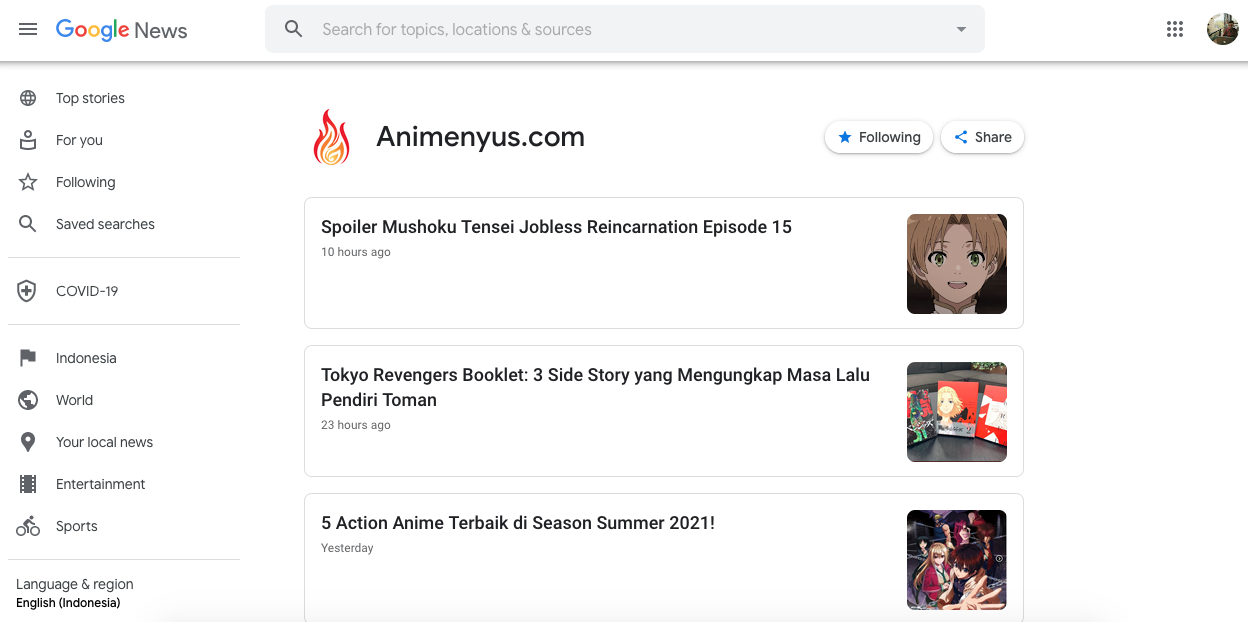Click the local news pin icon
The height and width of the screenshot is (622, 1248).
[x=28, y=442]
